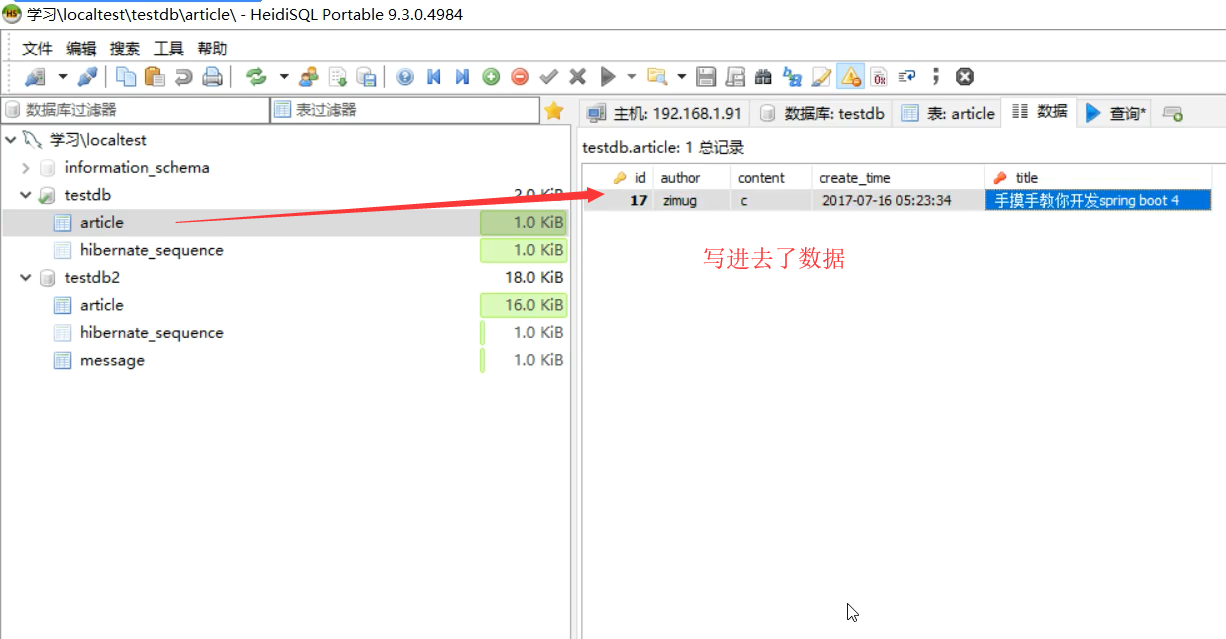Post changes with the checkmark icon
The width and height of the screenshot is (1226, 639).
548,77
